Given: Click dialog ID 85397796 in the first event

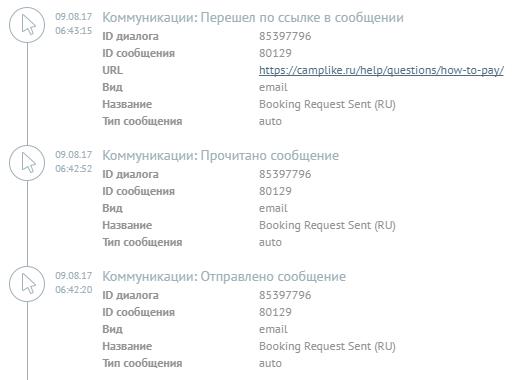Looking at the screenshot, I should click(x=285, y=36).
